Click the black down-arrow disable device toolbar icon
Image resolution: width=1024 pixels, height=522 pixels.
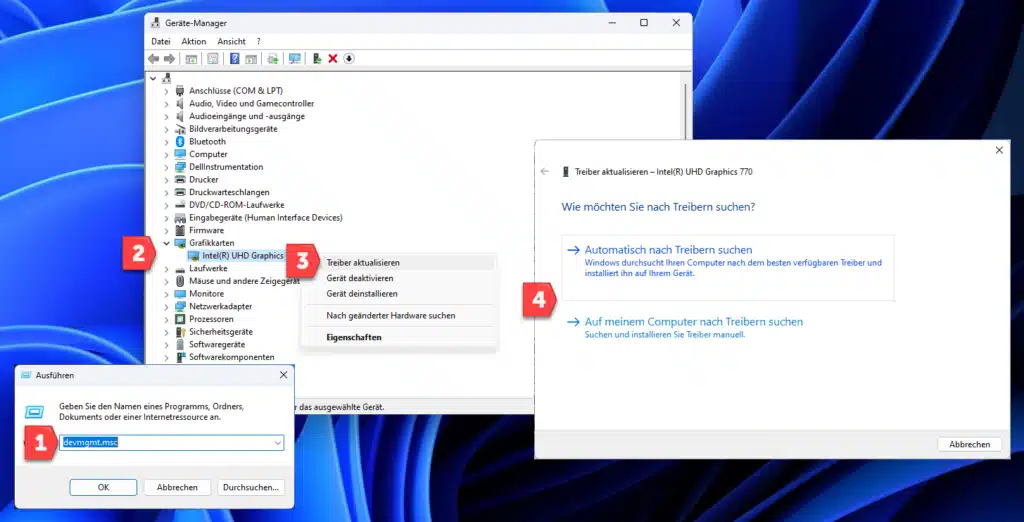[x=349, y=59]
